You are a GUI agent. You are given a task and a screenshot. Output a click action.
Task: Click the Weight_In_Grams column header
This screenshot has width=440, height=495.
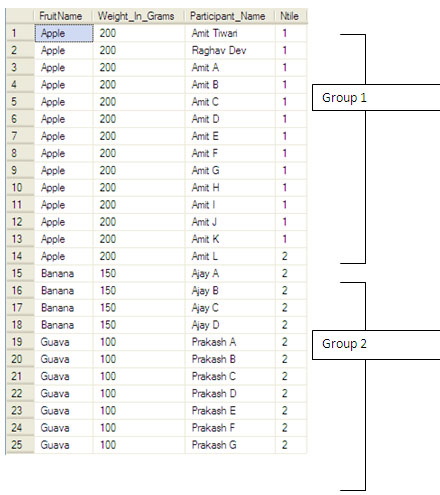pyautogui.click(x=139, y=16)
